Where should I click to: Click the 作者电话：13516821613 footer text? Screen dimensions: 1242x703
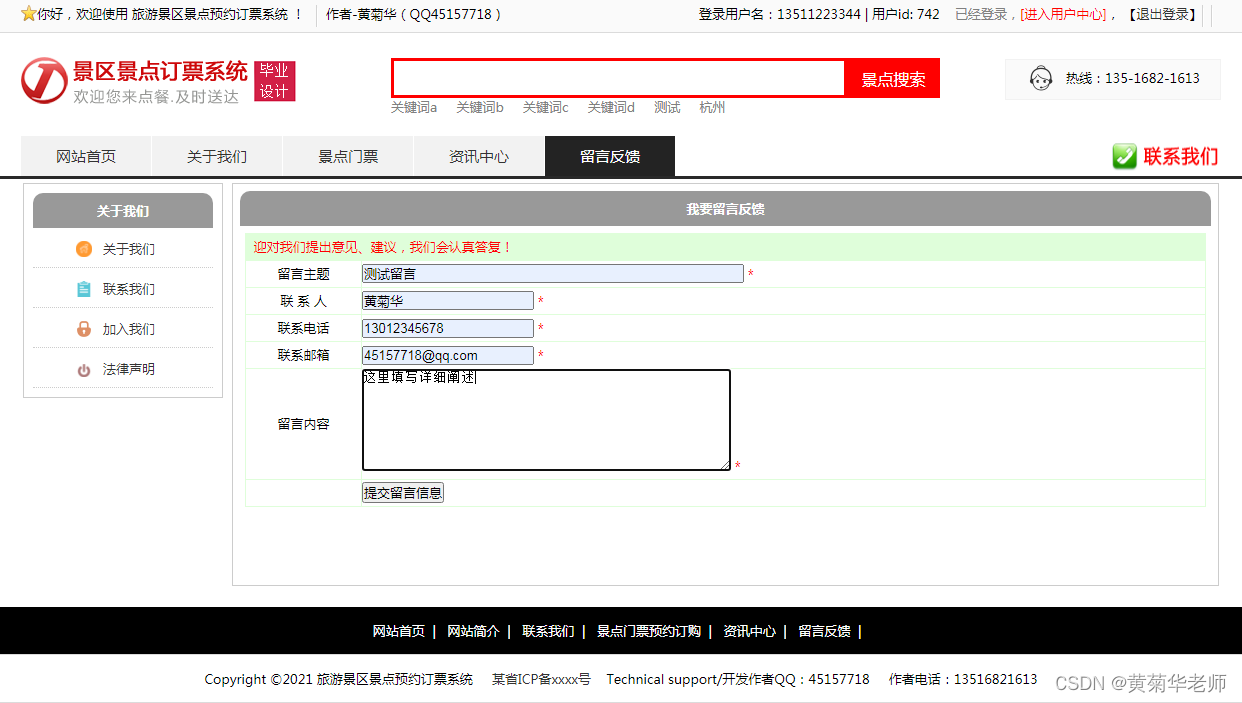tap(963, 679)
